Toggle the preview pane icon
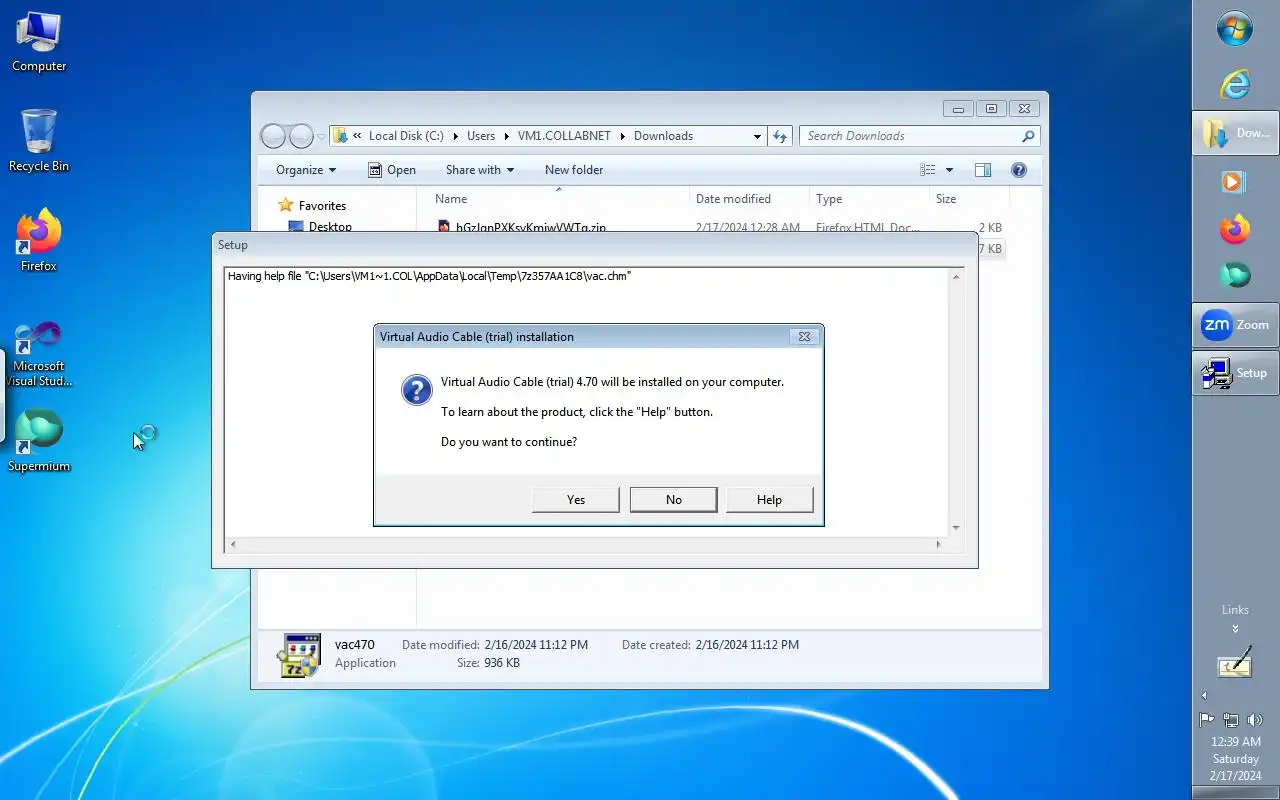1280x800 pixels. [x=982, y=170]
